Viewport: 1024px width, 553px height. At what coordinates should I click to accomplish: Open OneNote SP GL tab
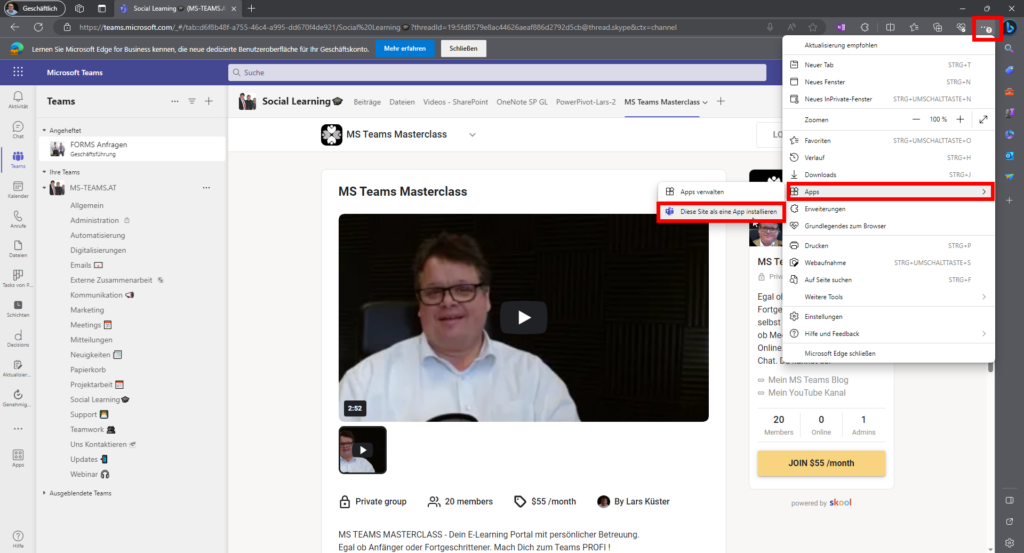pos(522,102)
